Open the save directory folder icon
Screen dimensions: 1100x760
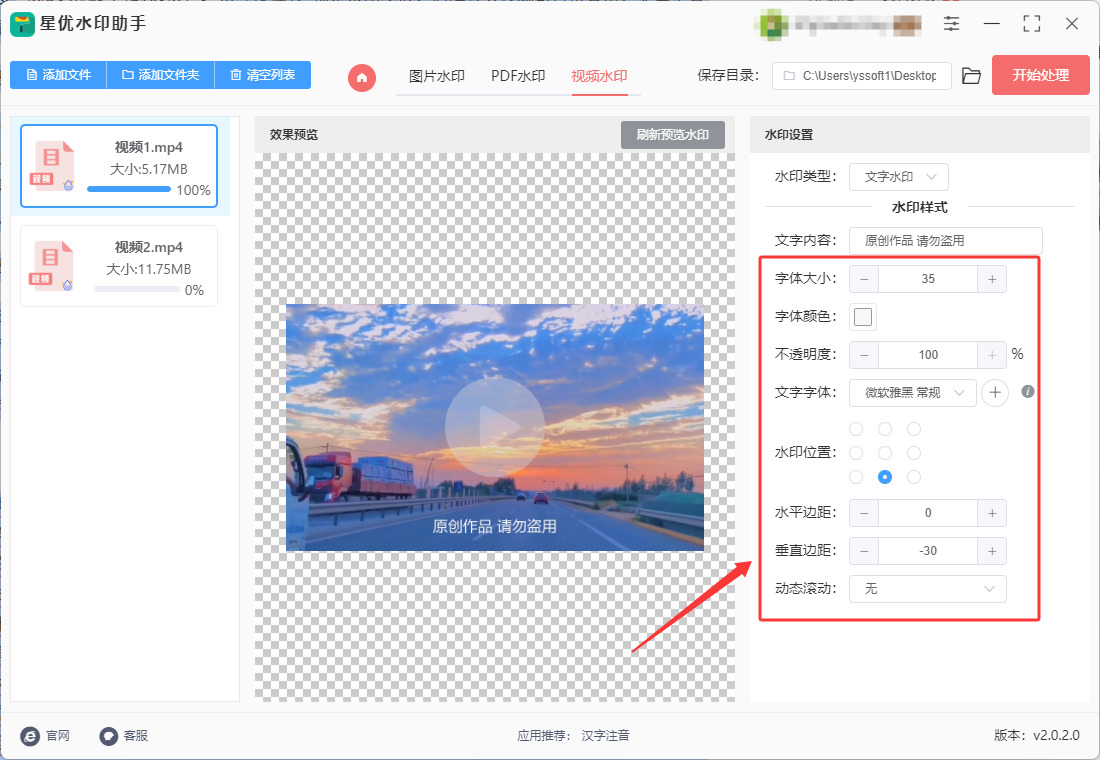click(x=971, y=76)
